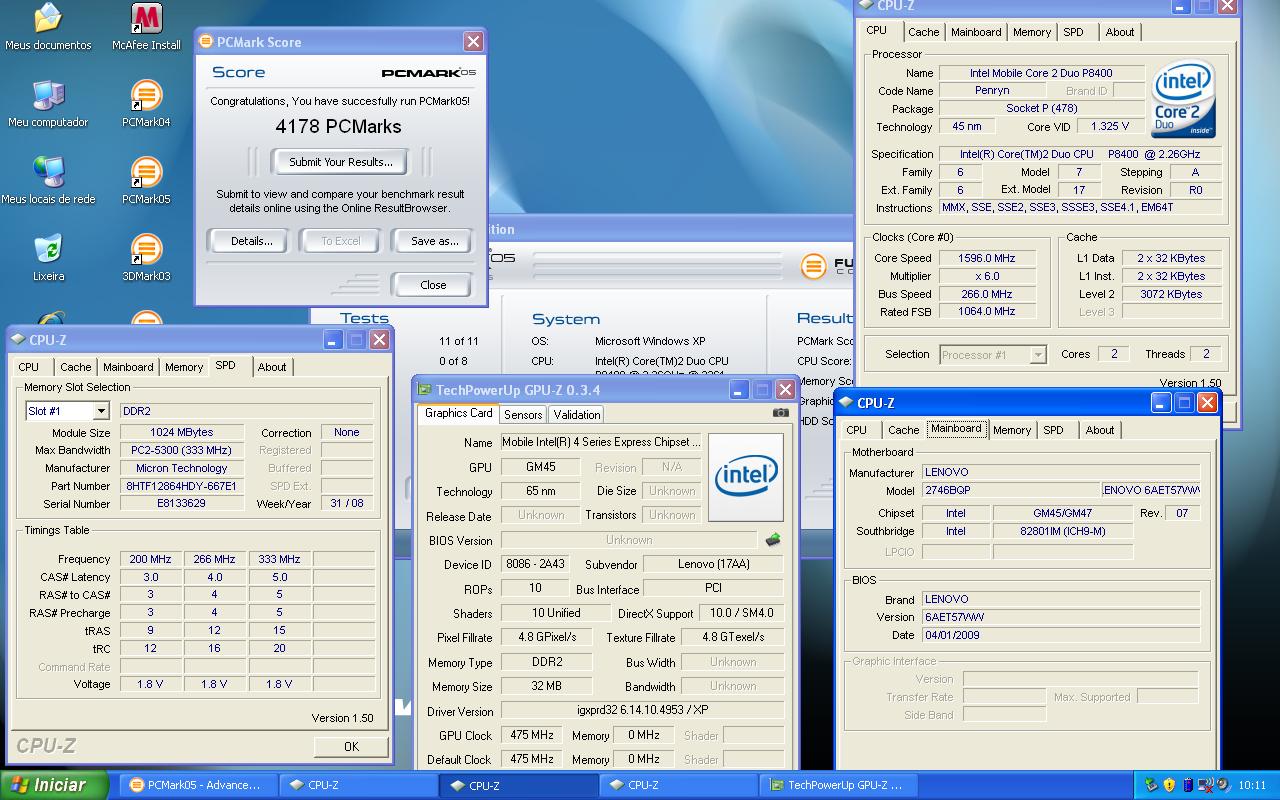Viewport: 1280px width, 800px height.
Task: Click Close button in PCMark Score dialog
Action: click(x=433, y=285)
